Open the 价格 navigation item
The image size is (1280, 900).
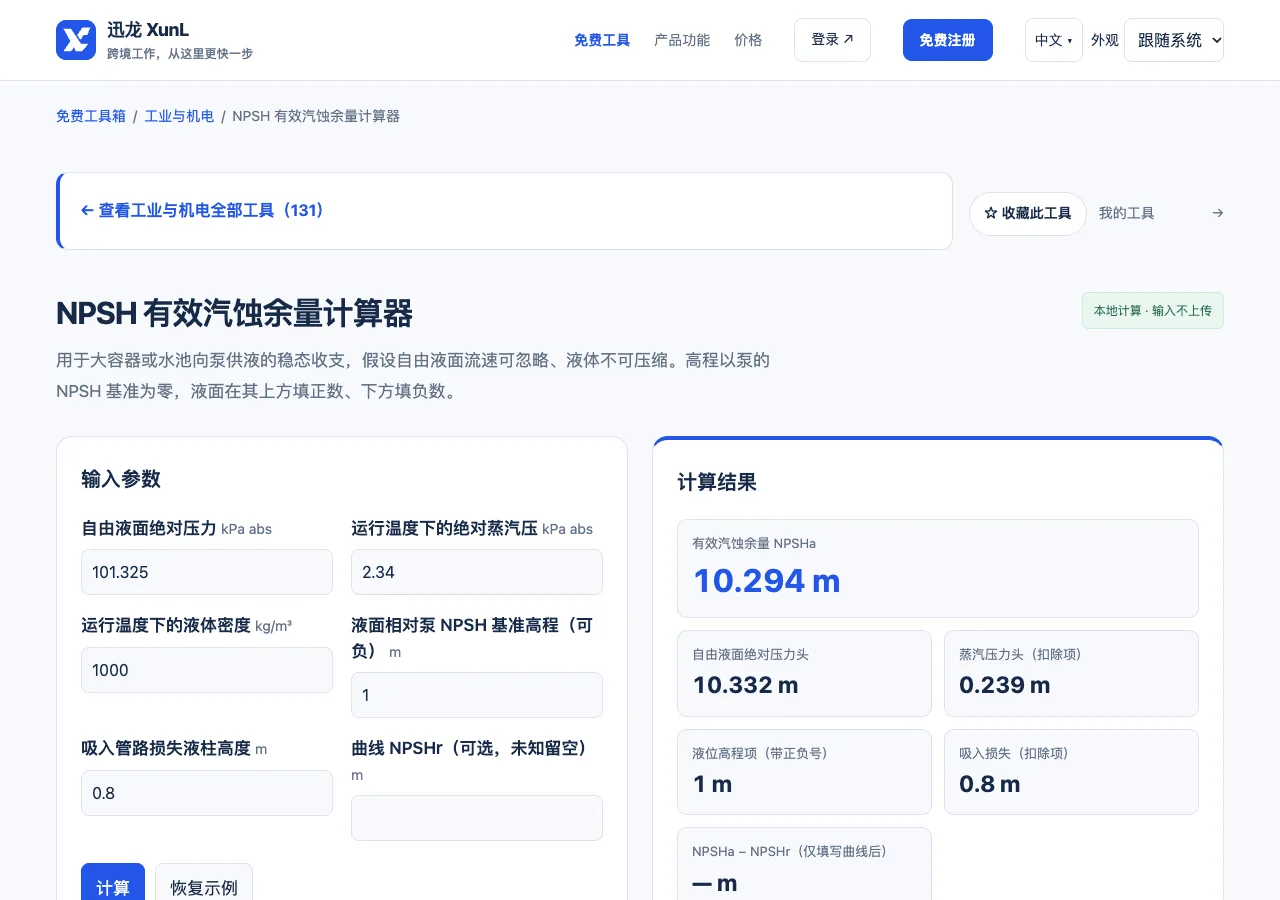(x=748, y=40)
